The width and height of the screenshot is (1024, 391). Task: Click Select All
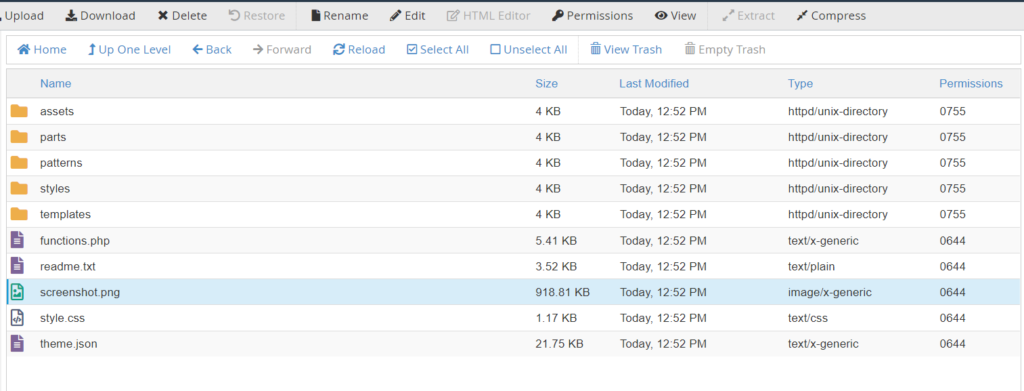tap(438, 50)
